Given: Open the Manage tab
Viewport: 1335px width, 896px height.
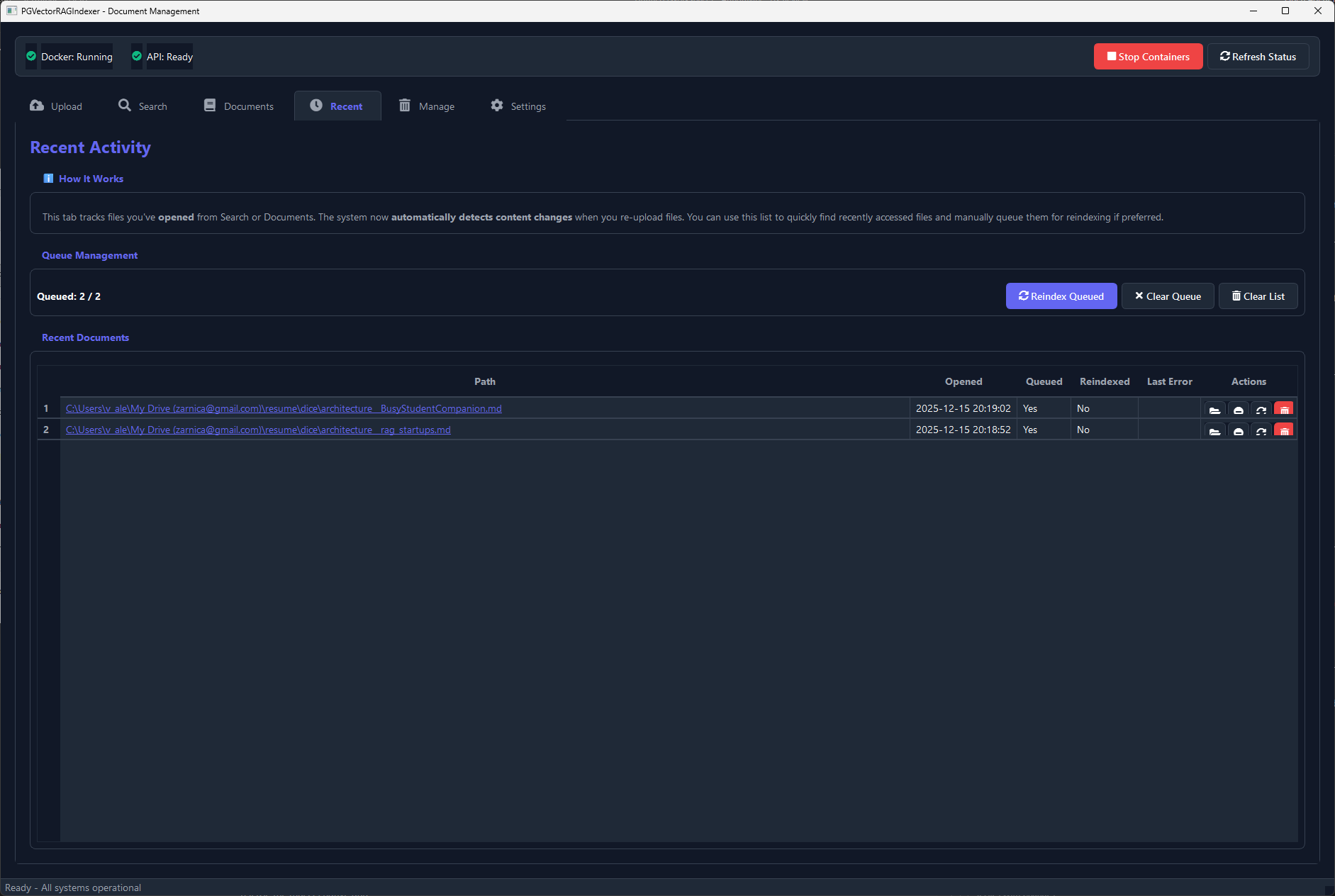Looking at the screenshot, I should click(426, 106).
